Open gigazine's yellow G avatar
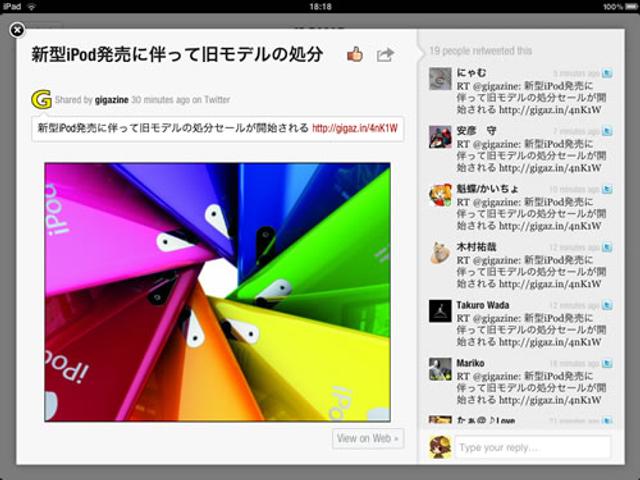Image resolution: width=640 pixels, height=480 pixels. tap(41, 100)
